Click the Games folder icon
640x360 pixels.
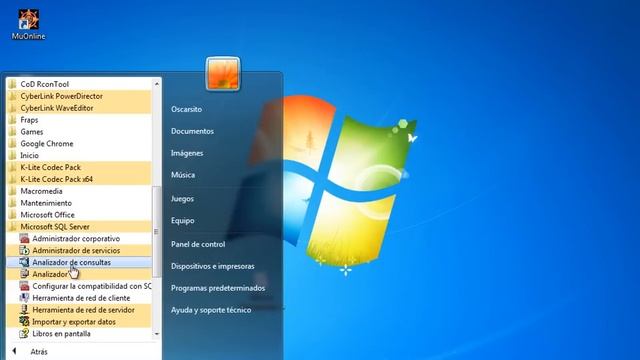(12, 131)
